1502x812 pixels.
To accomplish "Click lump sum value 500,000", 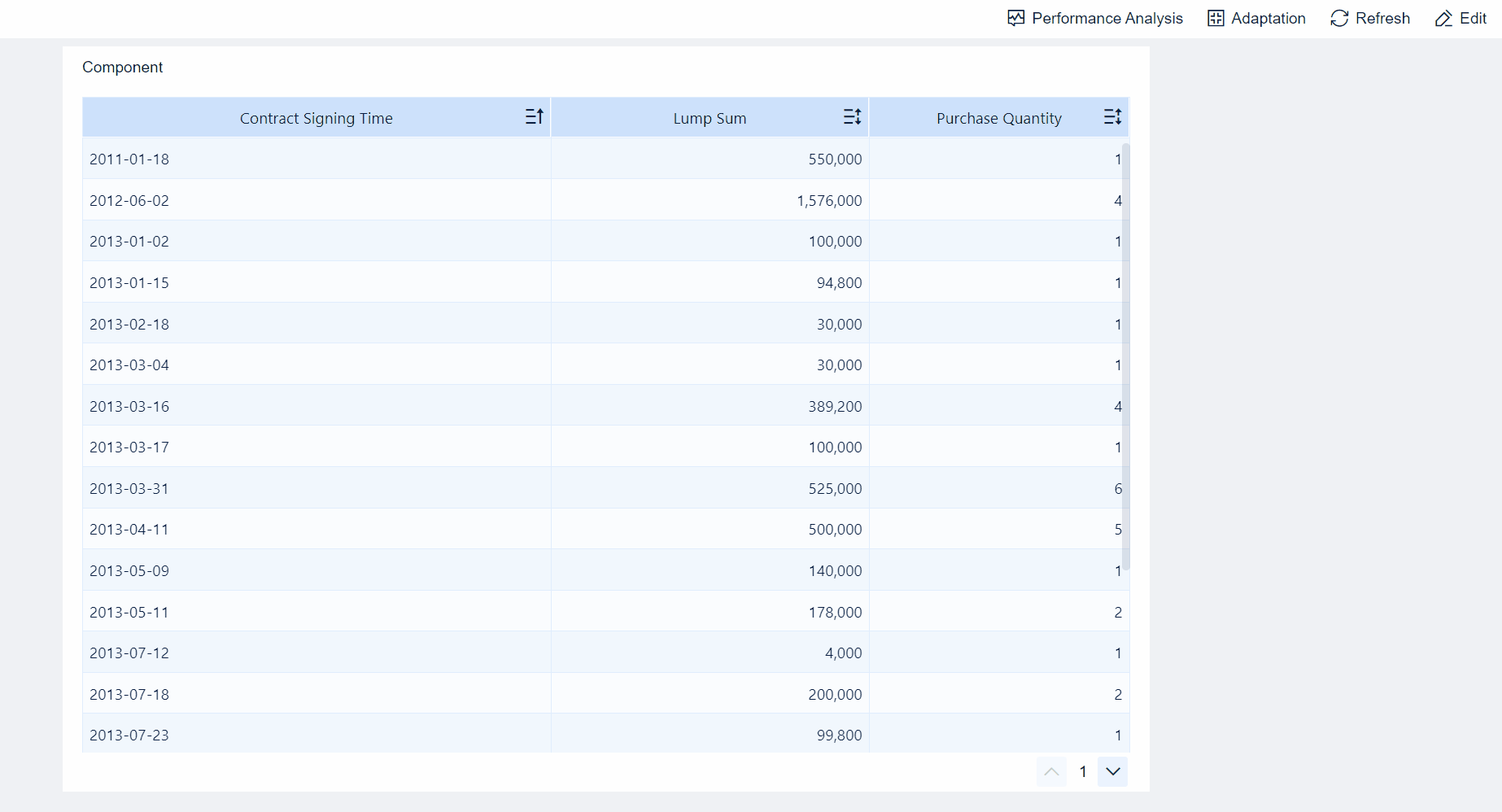I will click(835, 529).
